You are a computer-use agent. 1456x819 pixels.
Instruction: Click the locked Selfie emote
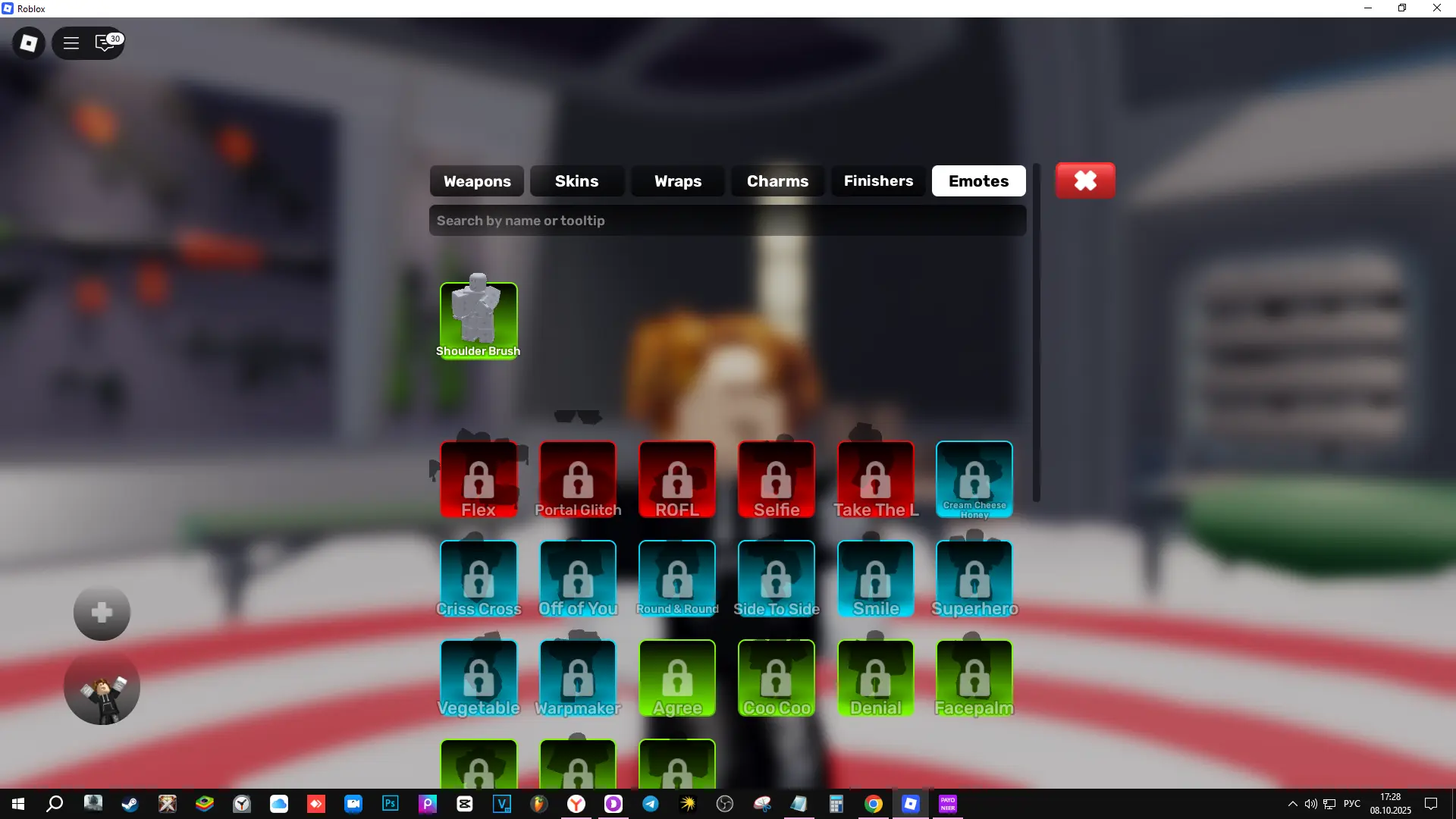pos(776,480)
